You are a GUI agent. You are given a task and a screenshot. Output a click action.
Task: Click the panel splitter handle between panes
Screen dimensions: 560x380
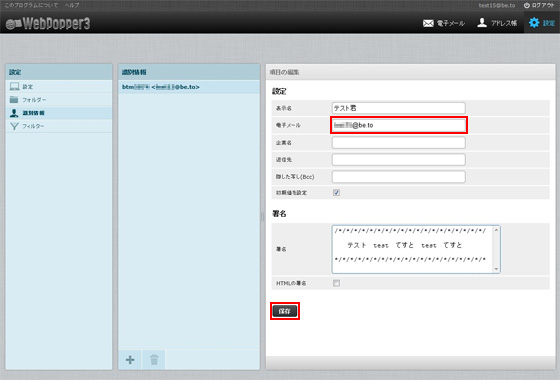pyautogui.click(x=262, y=217)
